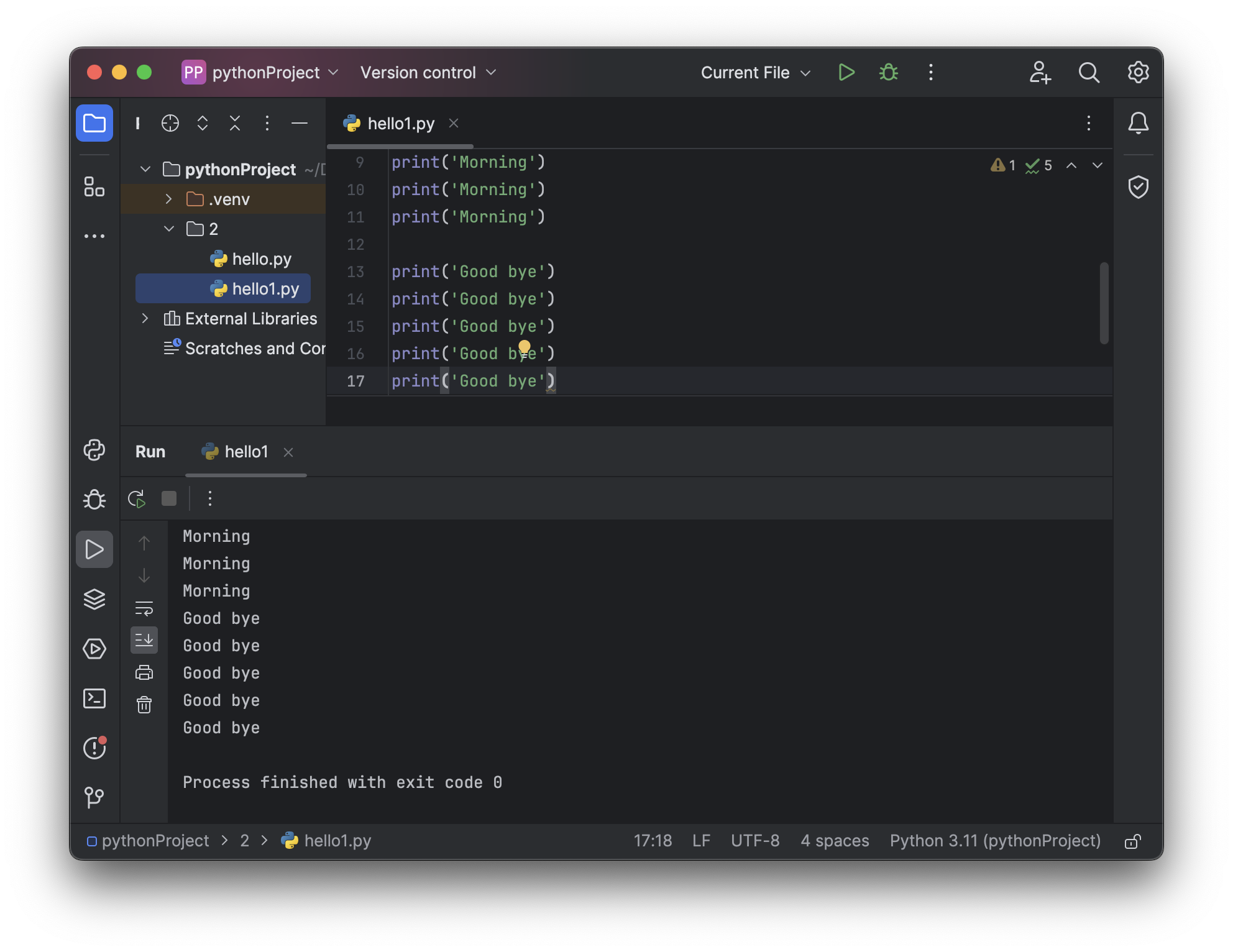Toggle soft-wrap in run console
This screenshot has height=952, width=1233.
[x=144, y=608]
